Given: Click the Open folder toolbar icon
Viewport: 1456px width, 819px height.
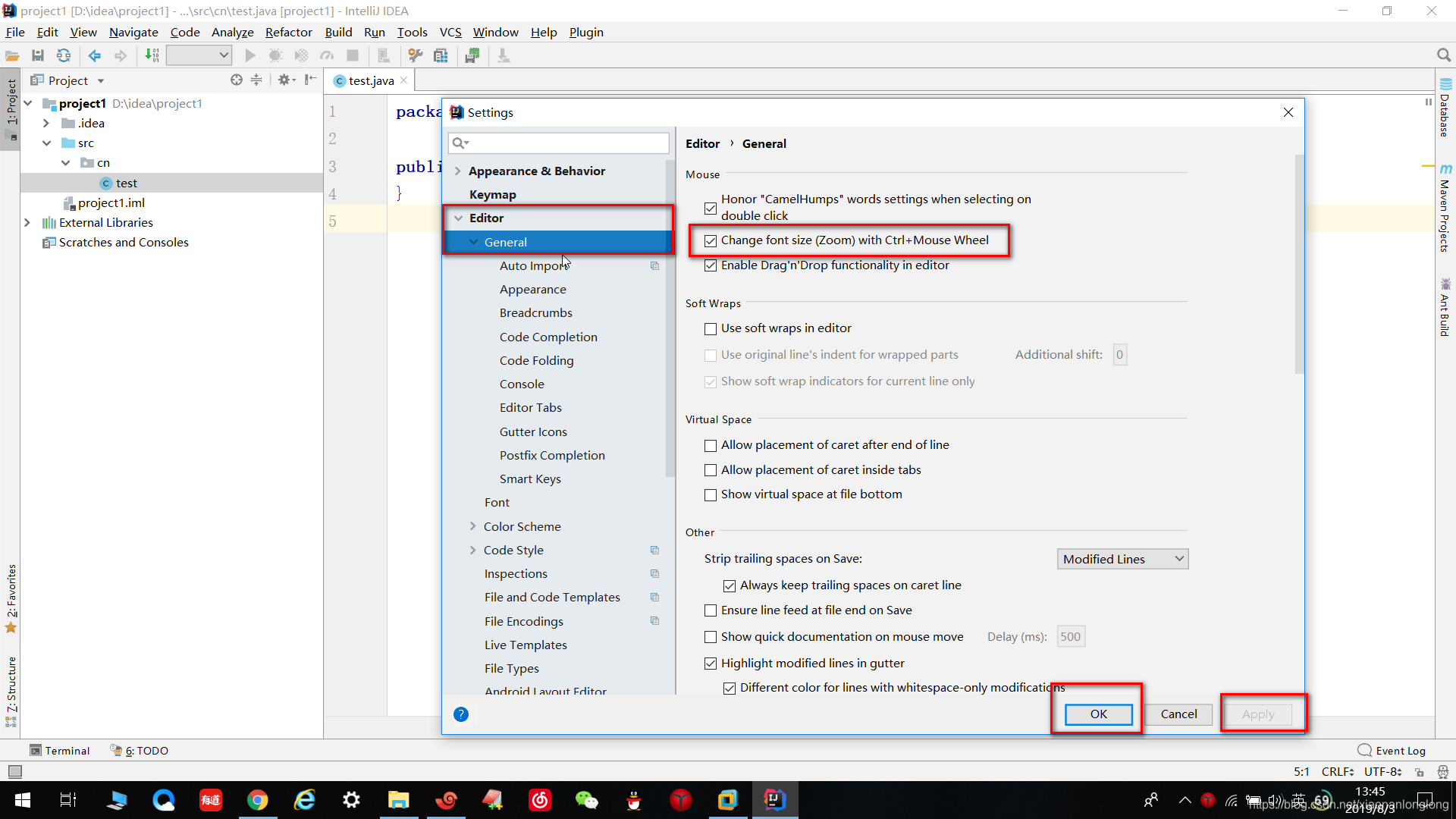Looking at the screenshot, I should [12, 55].
